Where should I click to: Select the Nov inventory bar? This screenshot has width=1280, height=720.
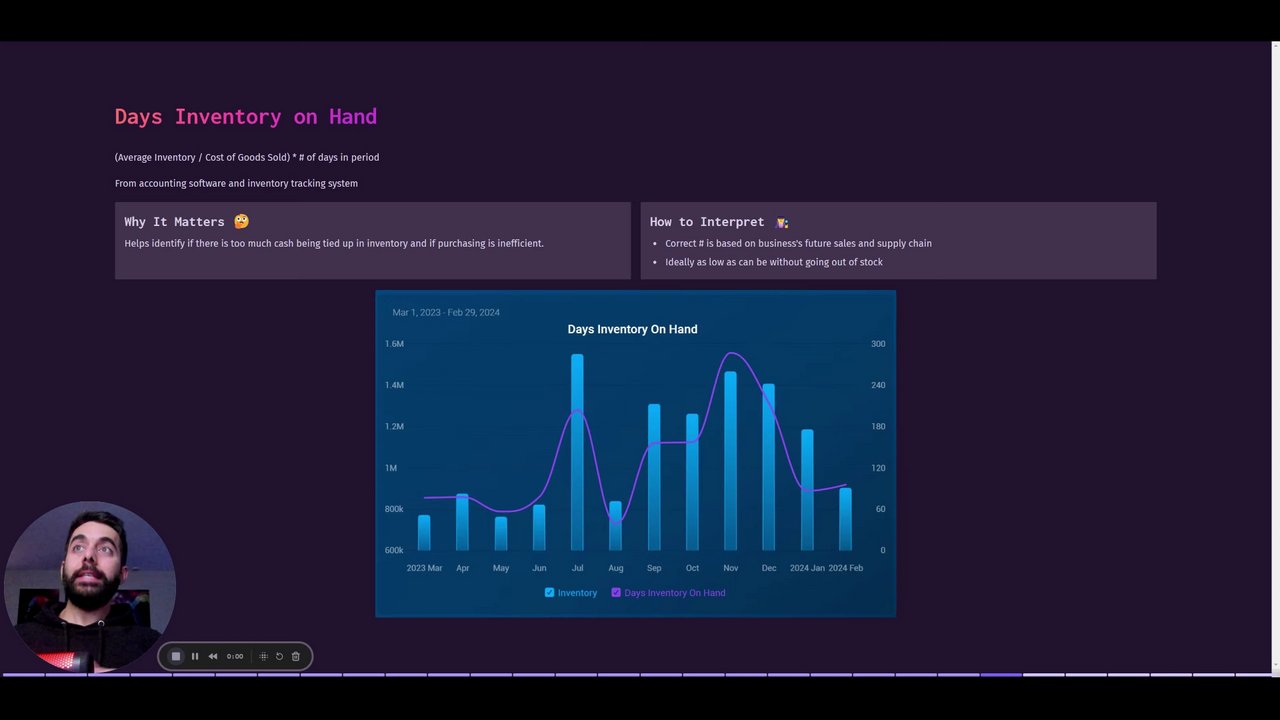tap(730, 461)
